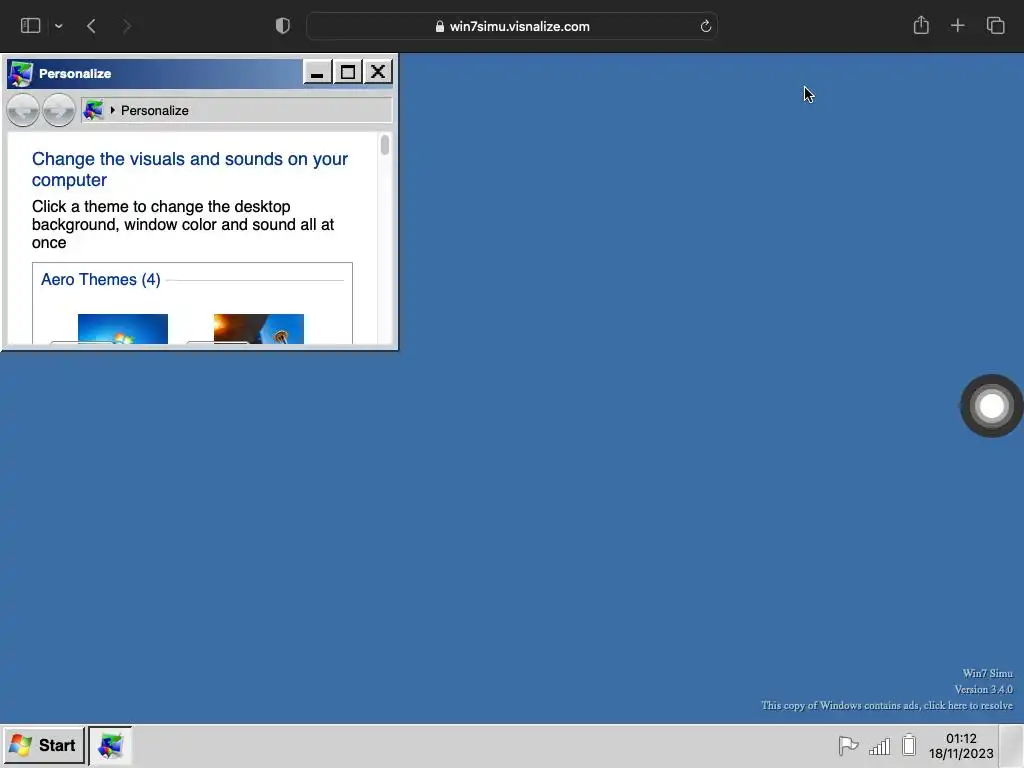
Task: Open the Start menu
Action: point(43,745)
